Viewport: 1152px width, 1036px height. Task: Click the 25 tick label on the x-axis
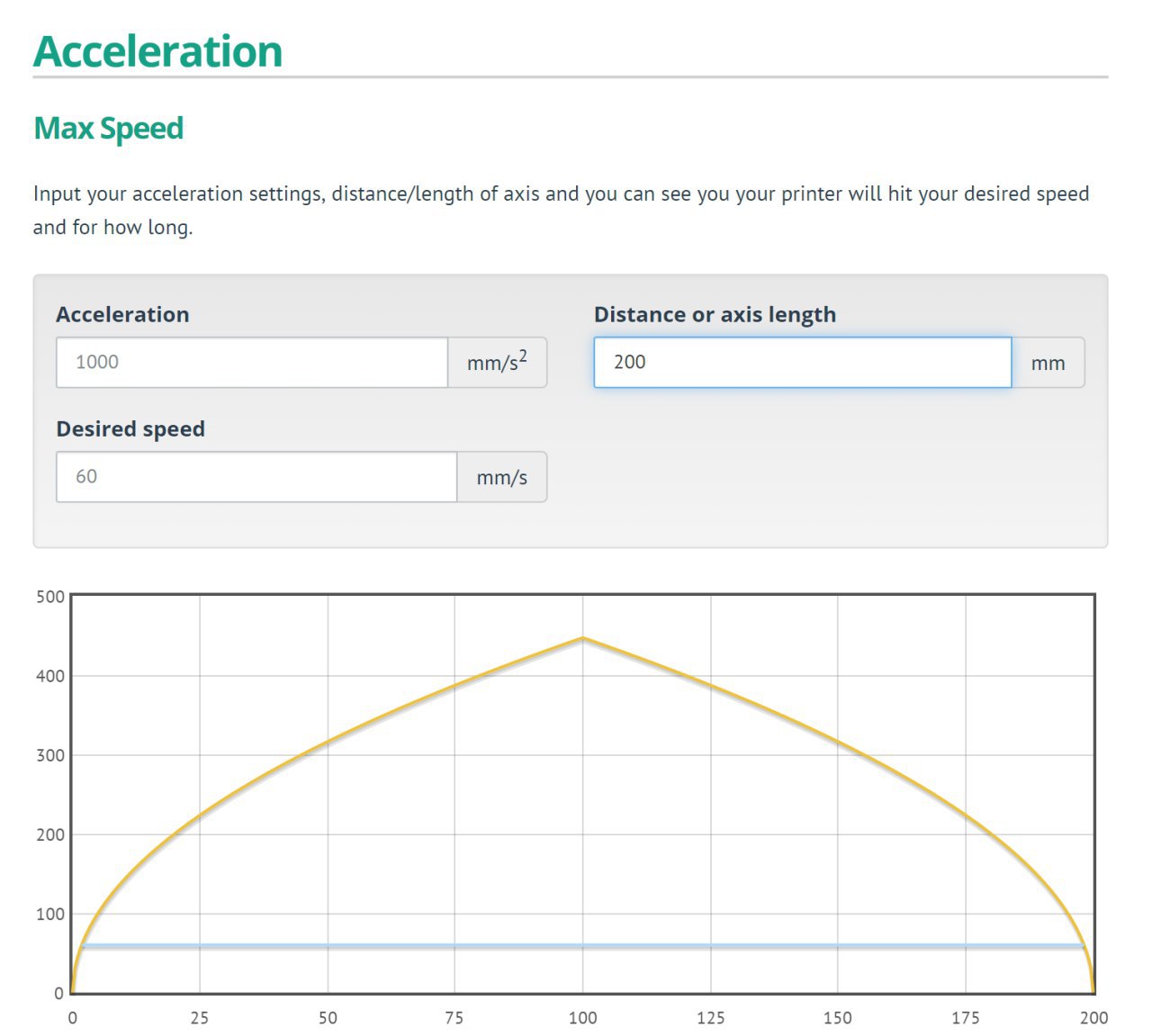pos(200,1018)
